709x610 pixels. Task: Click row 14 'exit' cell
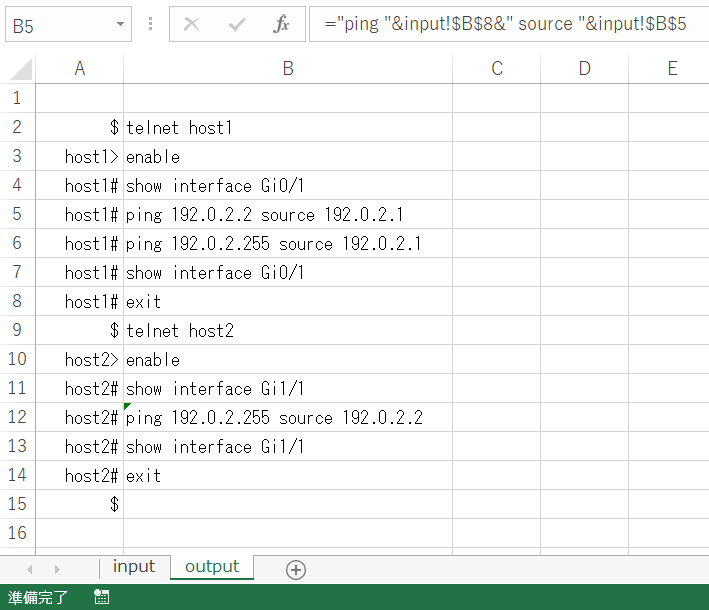tap(288, 475)
